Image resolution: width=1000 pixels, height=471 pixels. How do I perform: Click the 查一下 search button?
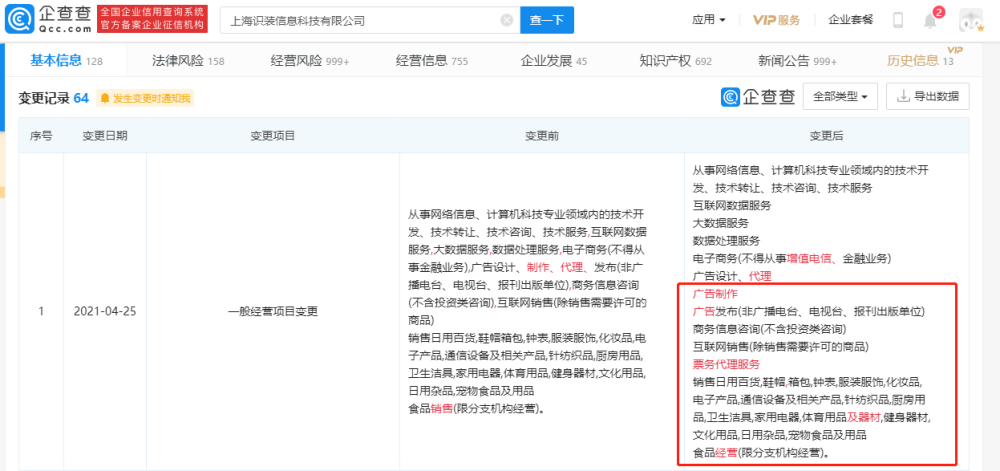click(x=547, y=20)
